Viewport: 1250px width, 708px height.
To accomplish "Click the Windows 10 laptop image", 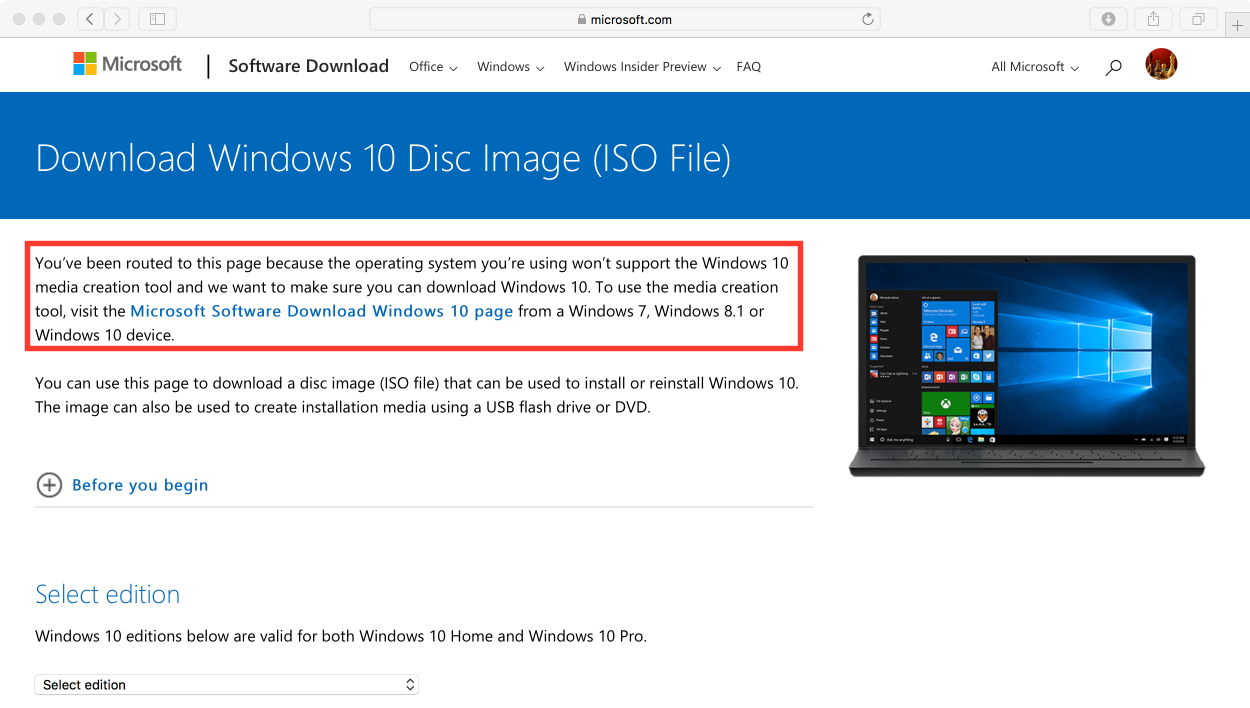I will point(1027,365).
